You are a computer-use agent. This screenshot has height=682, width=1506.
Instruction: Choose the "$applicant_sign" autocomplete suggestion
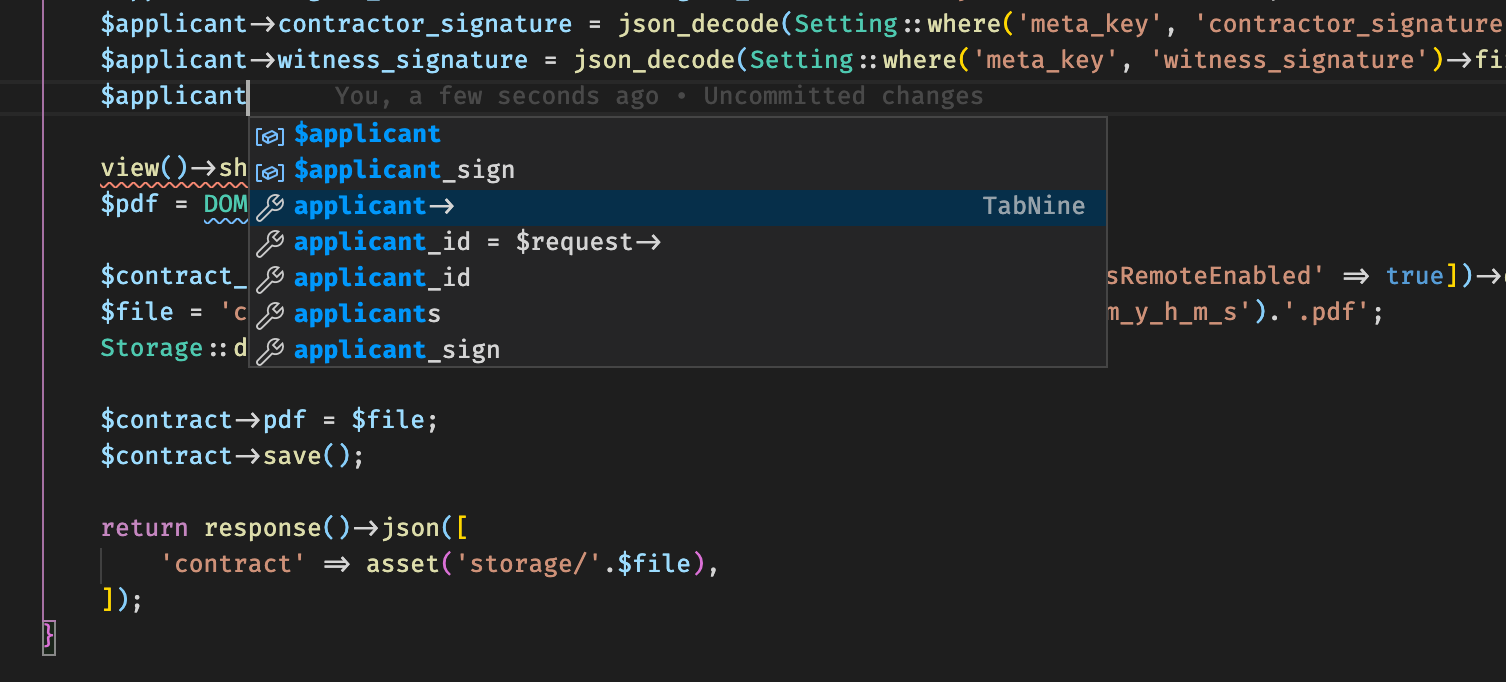click(404, 170)
